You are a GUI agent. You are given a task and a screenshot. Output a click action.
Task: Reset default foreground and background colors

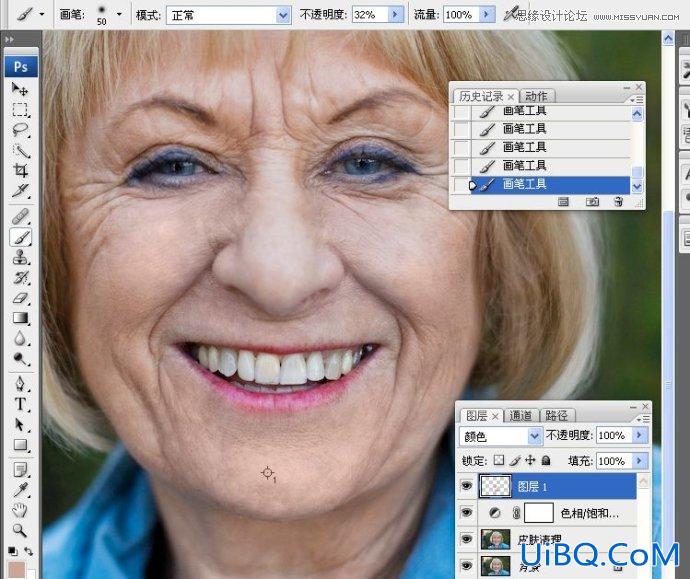pyautogui.click(x=12, y=551)
